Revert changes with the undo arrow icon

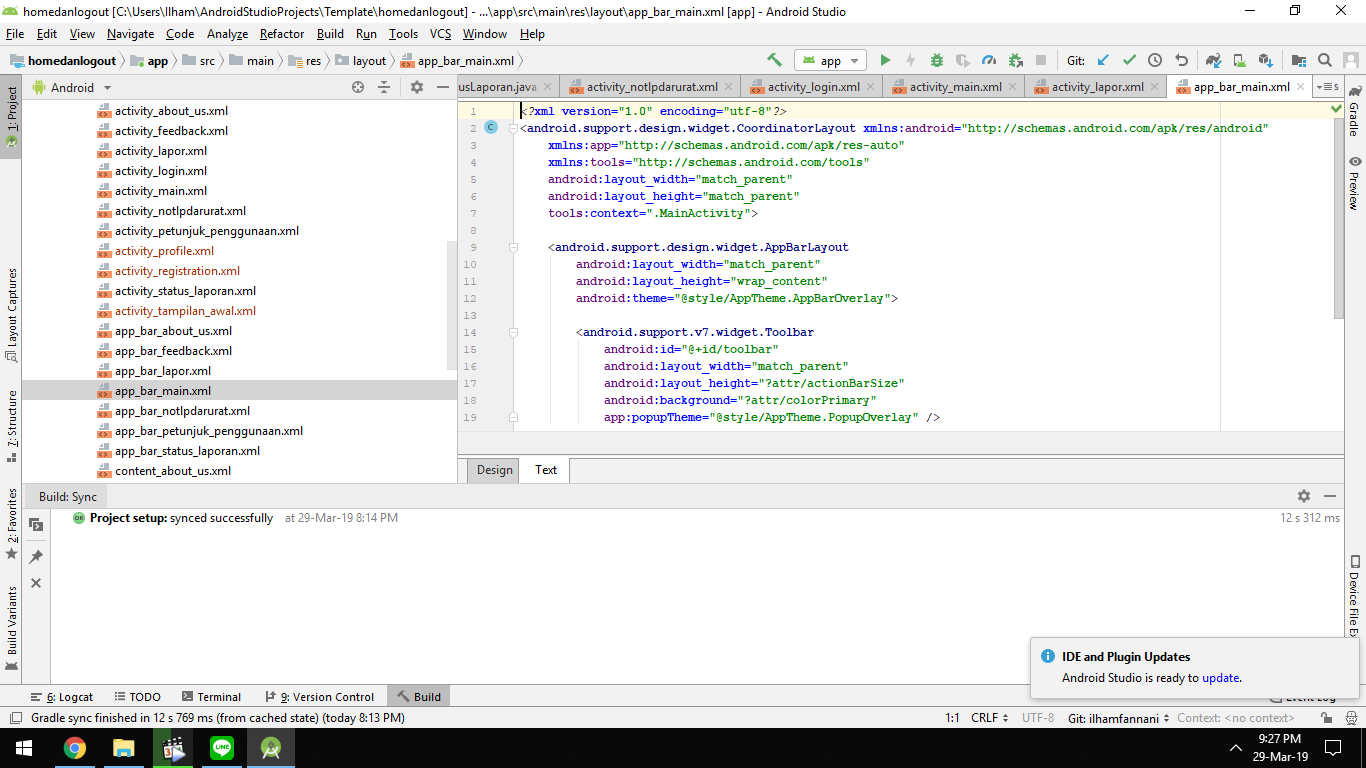tap(1181, 60)
